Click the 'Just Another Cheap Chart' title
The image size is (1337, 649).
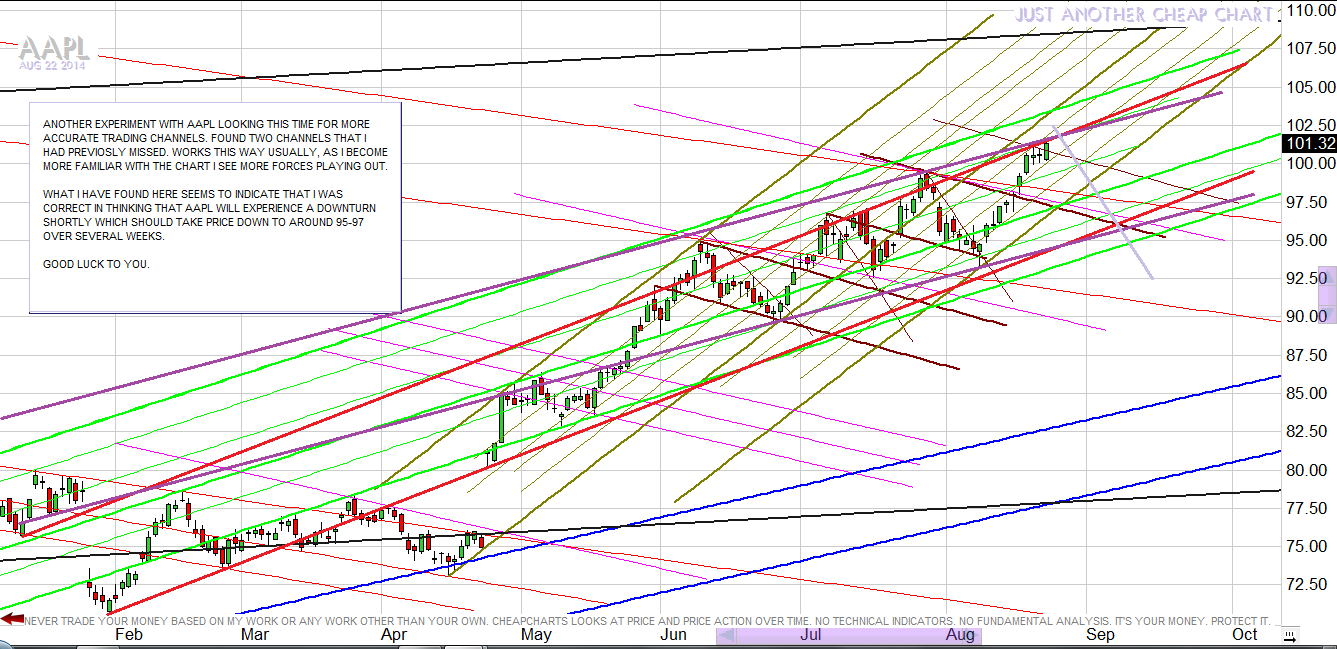pyautogui.click(x=1144, y=14)
